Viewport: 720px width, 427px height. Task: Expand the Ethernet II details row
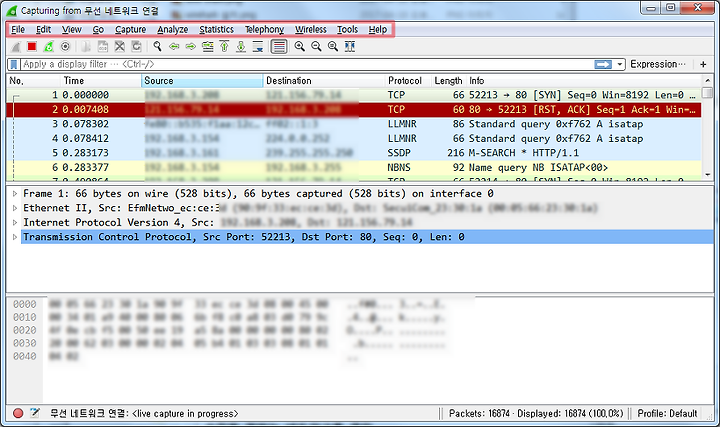point(15,208)
